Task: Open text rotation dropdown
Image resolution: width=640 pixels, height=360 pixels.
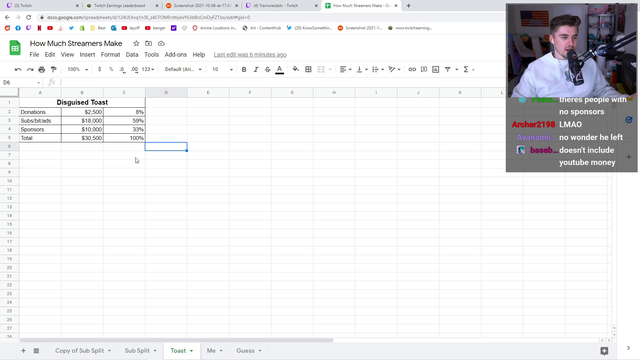Action: coord(394,69)
